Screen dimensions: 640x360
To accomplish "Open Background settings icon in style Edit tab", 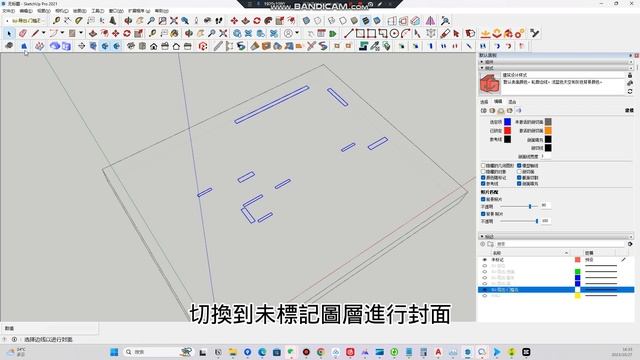I will tap(501, 111).
